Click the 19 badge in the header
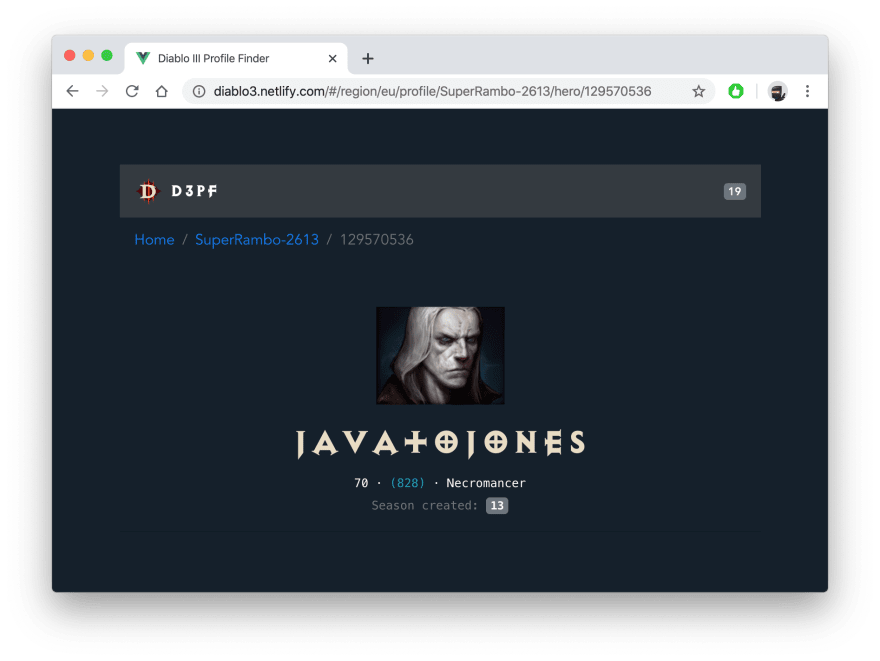This screenshot has width=880, height=661. (x=734, y=191)
